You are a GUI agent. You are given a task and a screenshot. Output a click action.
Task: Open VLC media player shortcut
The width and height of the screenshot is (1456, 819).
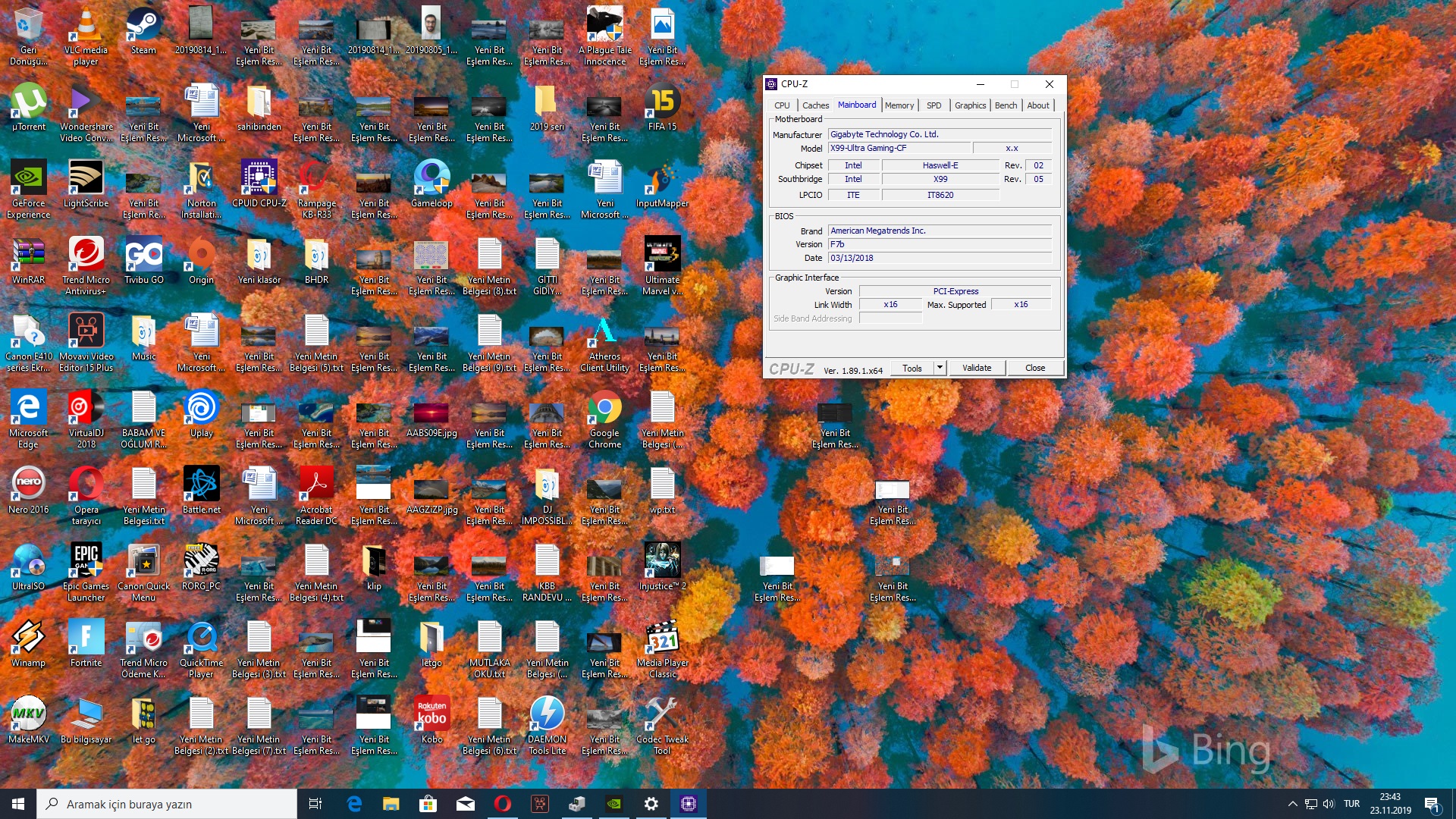click(x=86, y=30)
